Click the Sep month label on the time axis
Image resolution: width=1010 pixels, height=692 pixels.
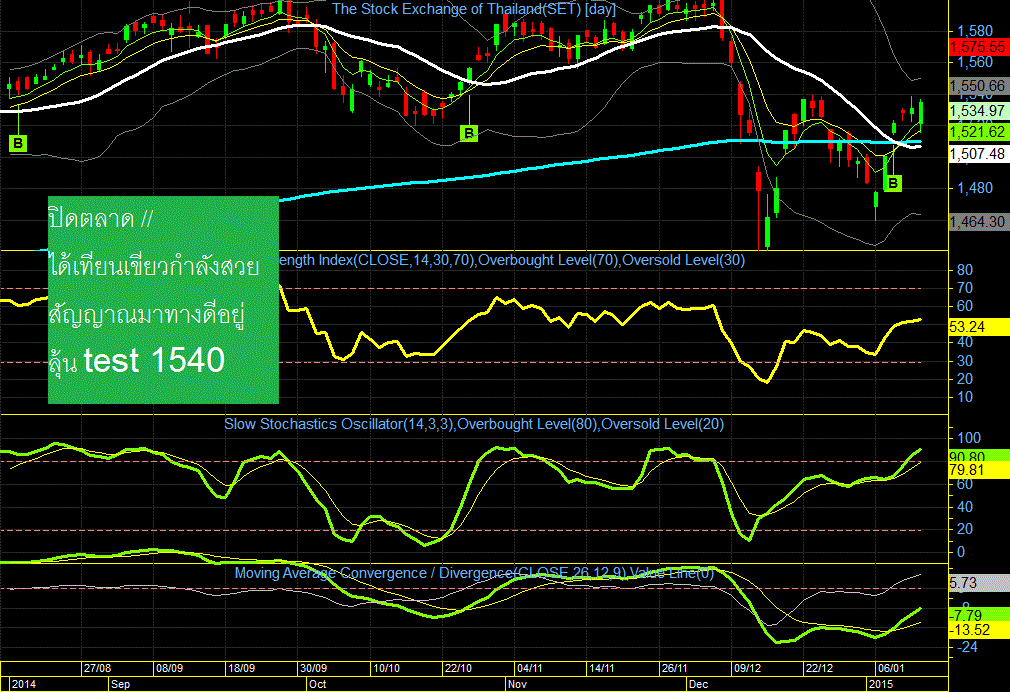point(120,684)
